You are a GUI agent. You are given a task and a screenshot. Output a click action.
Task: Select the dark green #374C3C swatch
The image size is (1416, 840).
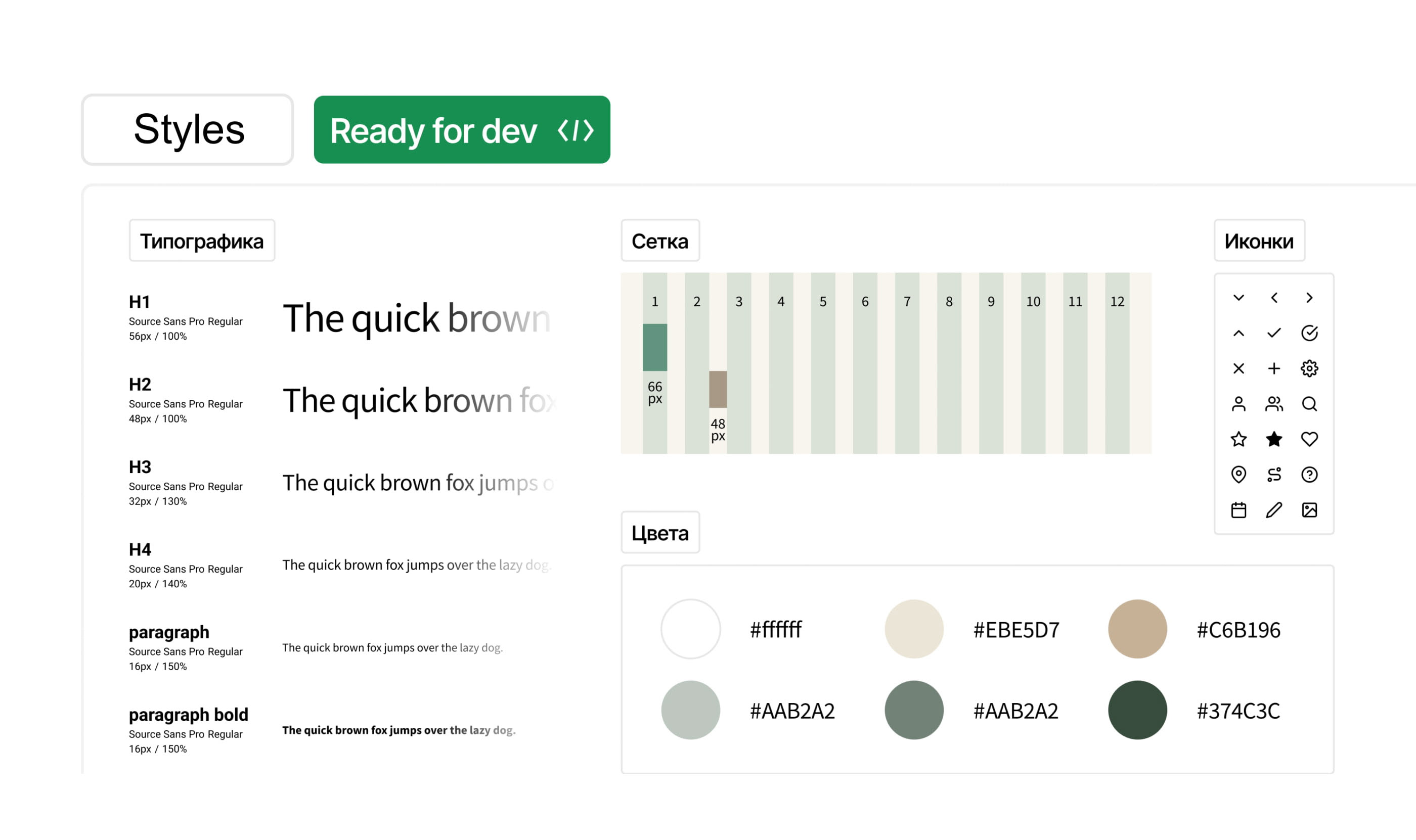point(1137,710)
